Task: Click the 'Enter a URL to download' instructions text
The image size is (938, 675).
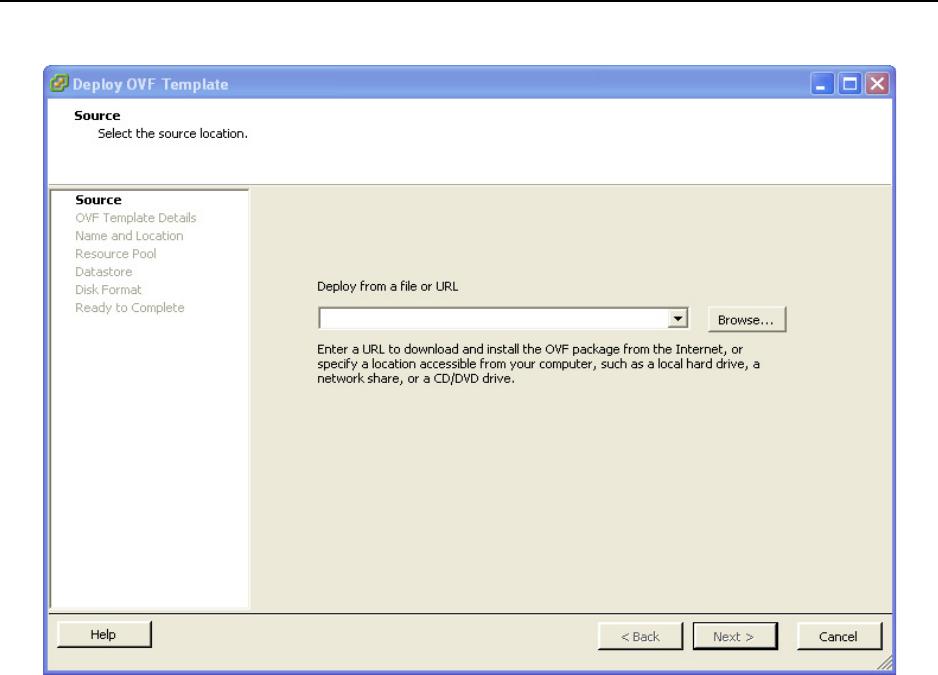Action: click(538, 364)
